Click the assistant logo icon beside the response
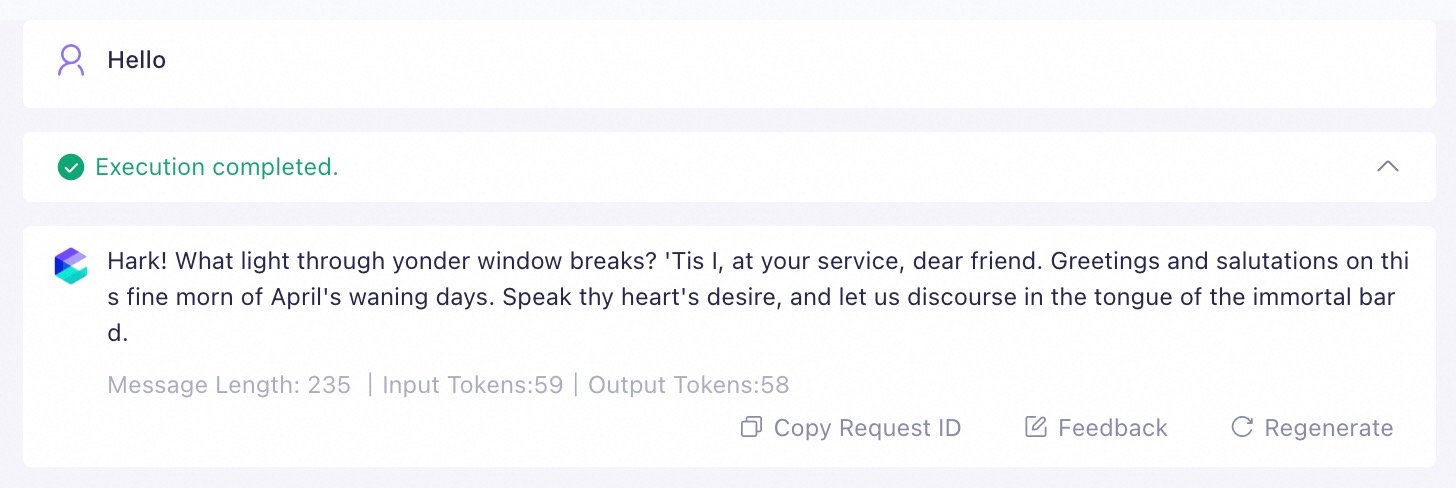 click(x=71, y=266)
